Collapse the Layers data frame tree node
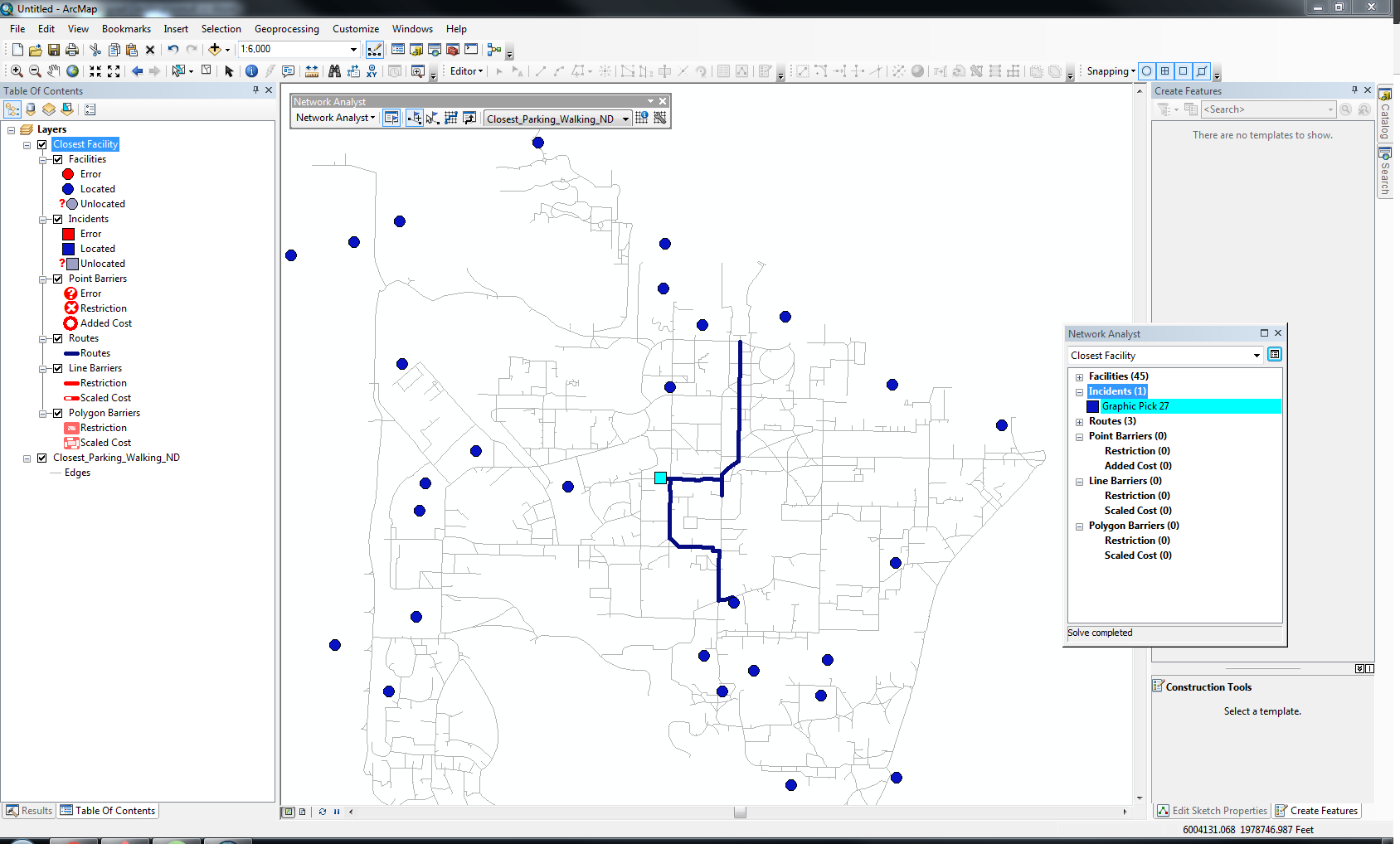The image size is (1400, 844). pyautogui.click(x=11, y=129)
